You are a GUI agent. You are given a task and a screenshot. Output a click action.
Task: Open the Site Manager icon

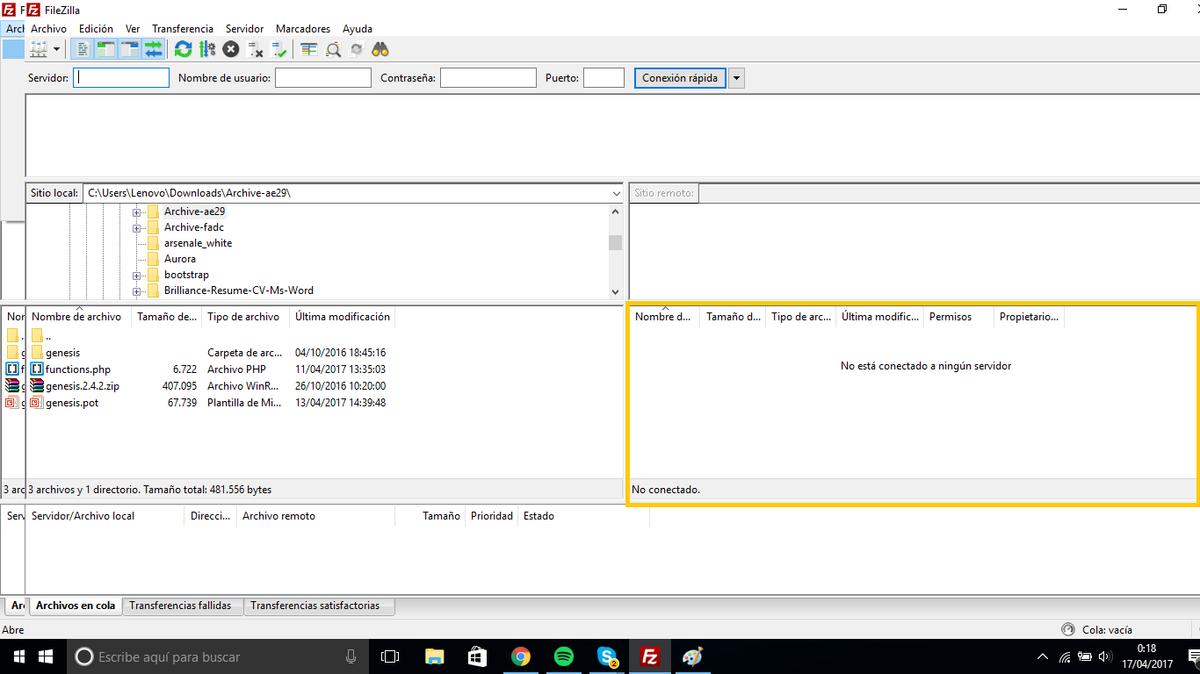[39, 49]
